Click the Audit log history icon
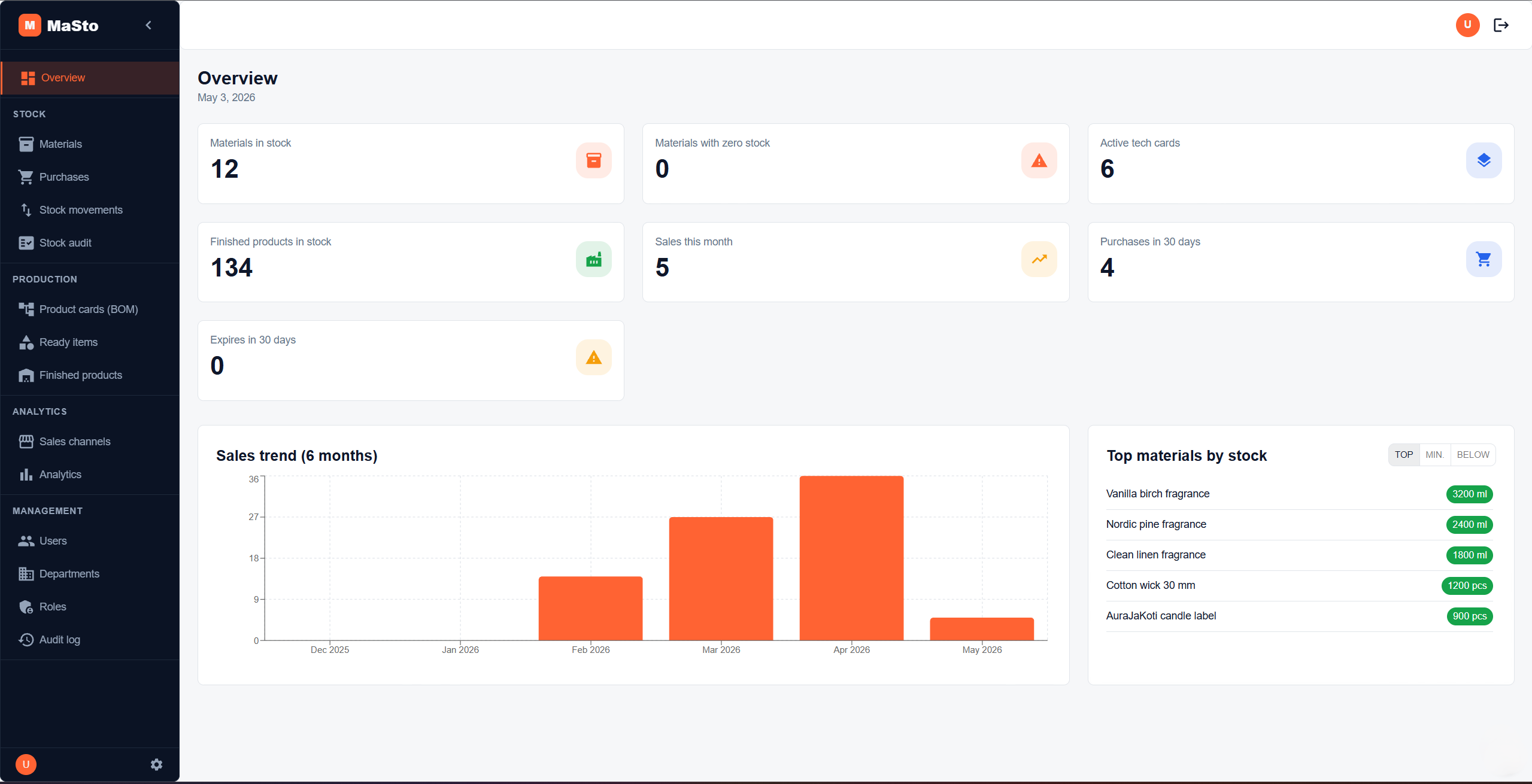Screen dimensions: 1532x784 [x=26, y=640]
